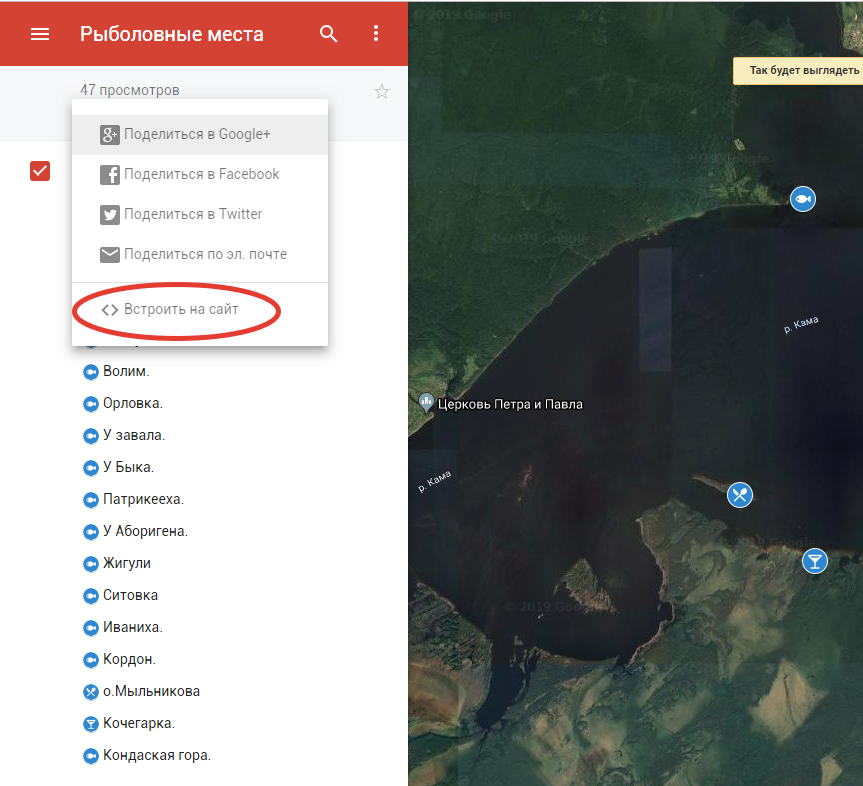Open the hamburger main menu

(40, 34)
